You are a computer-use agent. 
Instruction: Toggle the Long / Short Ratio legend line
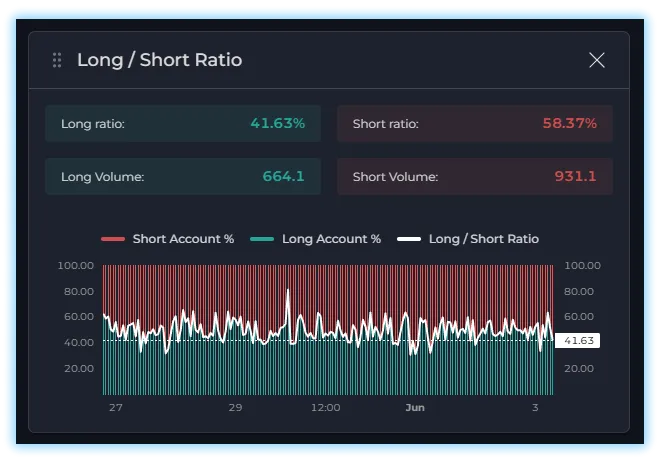point(483,239)
